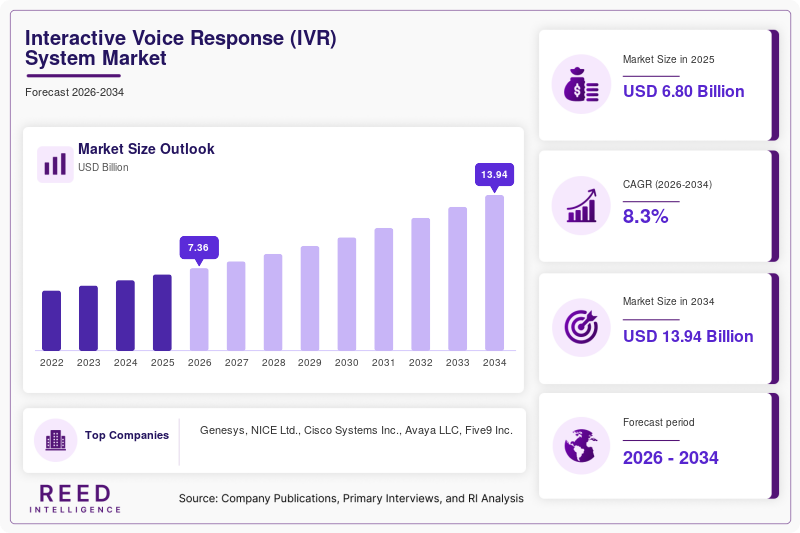
Task: Click the companies list starting with Genesys
Action: pyautogui.click(x=356, y=430)
